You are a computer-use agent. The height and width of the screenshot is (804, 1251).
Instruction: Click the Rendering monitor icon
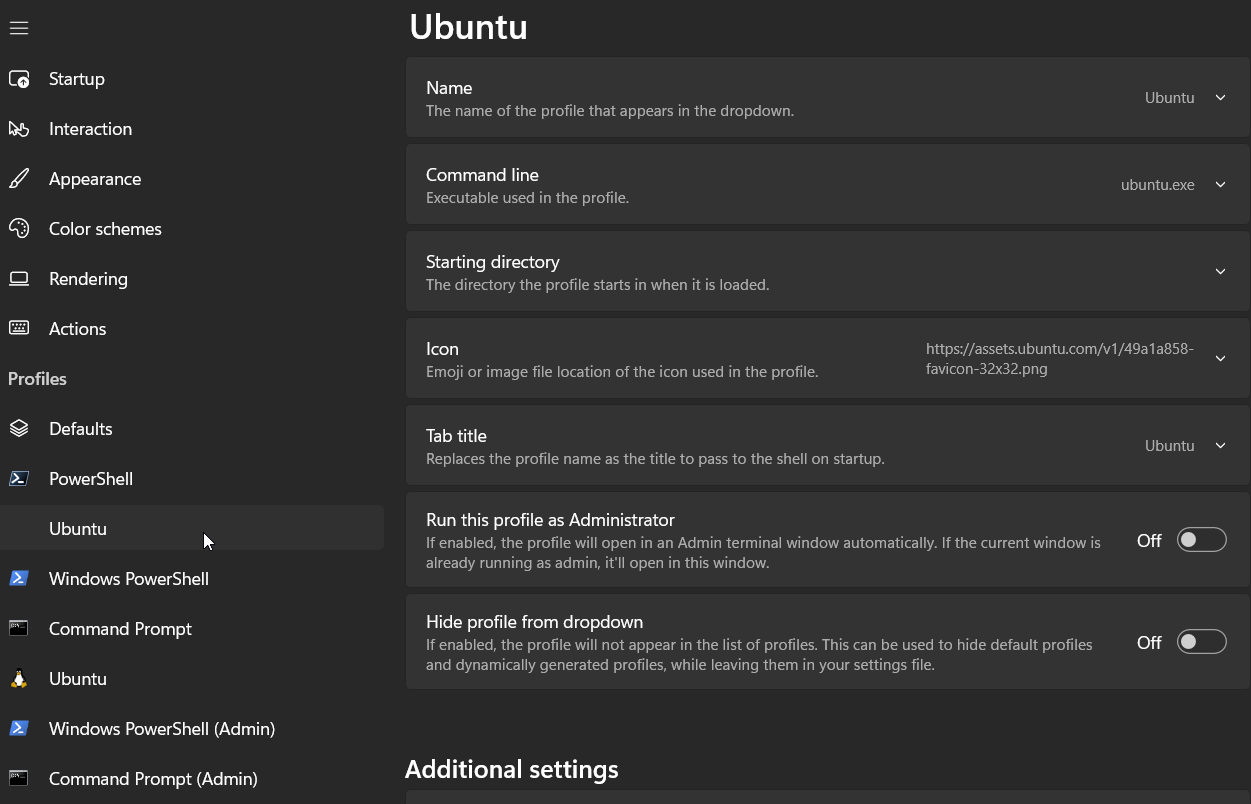(x=19, y=279)
